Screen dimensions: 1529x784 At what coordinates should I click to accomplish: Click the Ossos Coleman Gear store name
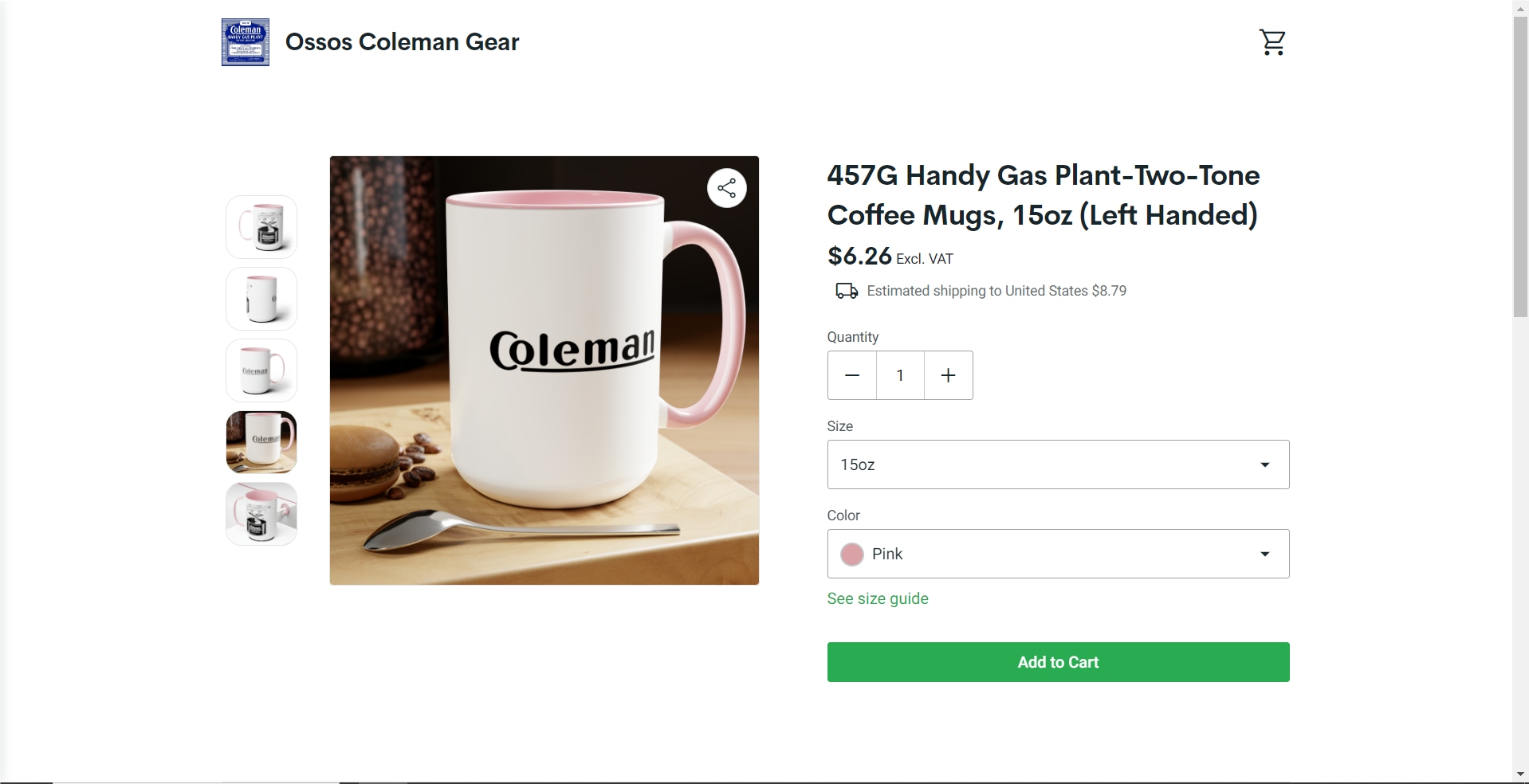tap(402, 42)
